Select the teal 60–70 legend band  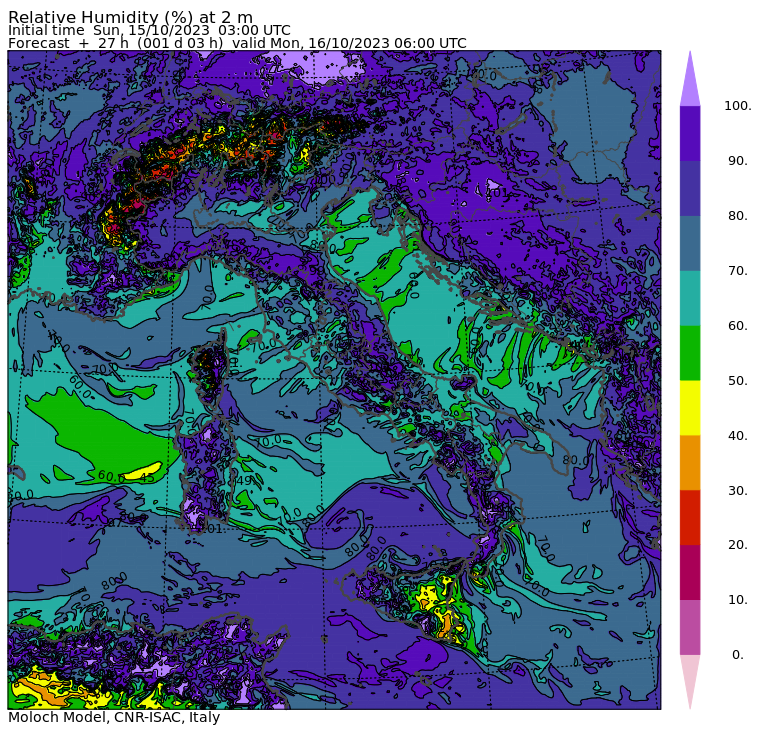tap(690, 298)
